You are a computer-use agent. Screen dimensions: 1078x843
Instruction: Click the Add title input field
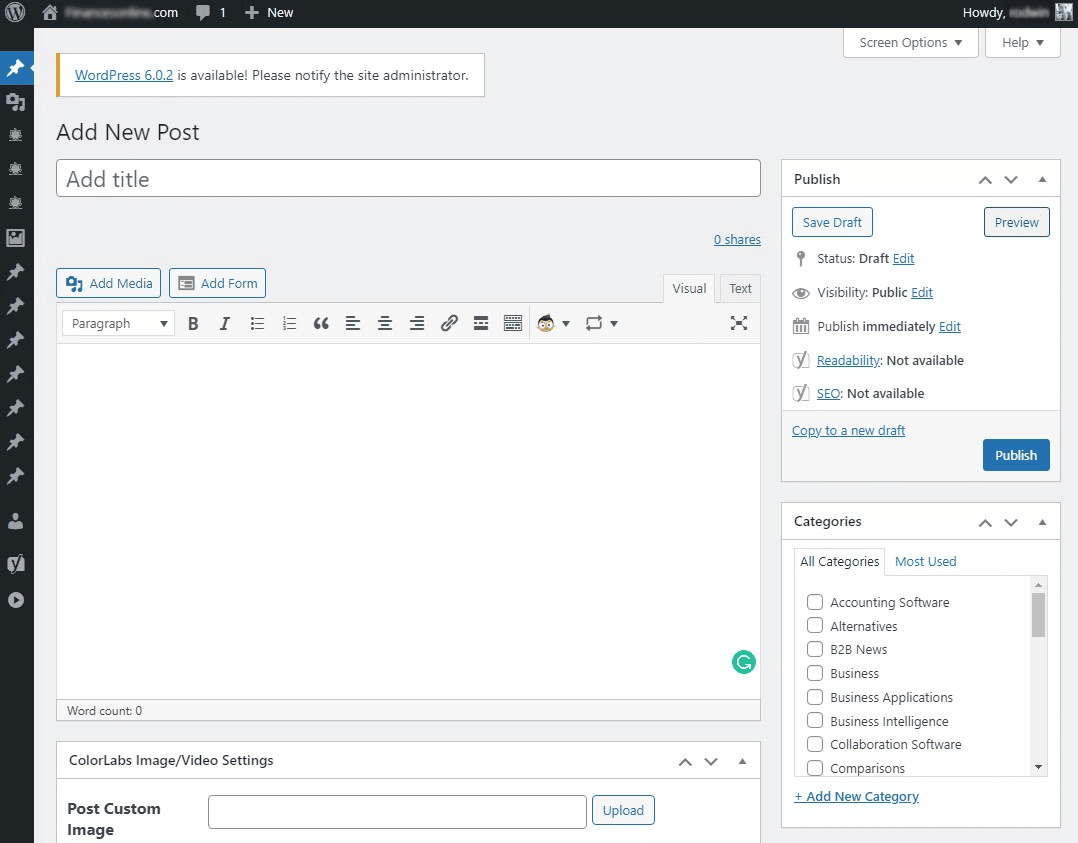click(408, 179)
